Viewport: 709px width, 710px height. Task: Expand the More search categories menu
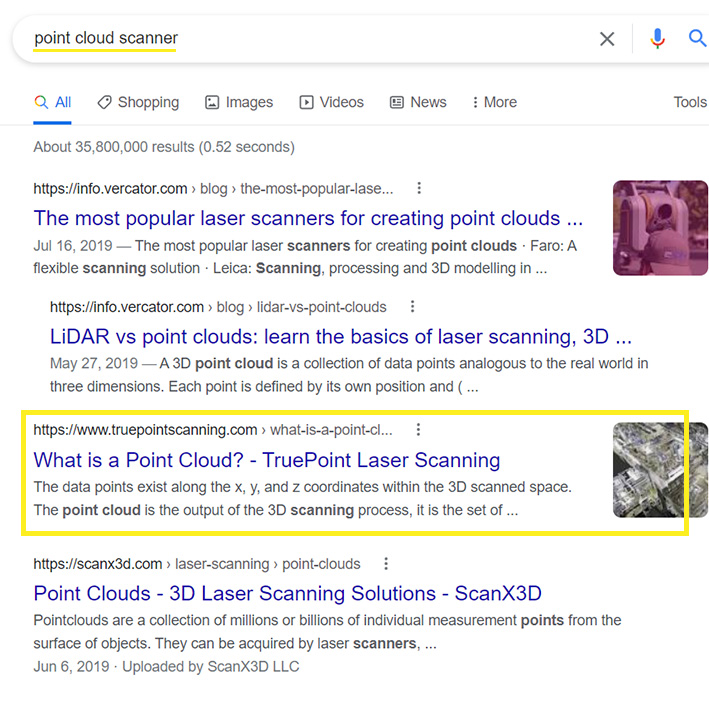coord(492,102)
